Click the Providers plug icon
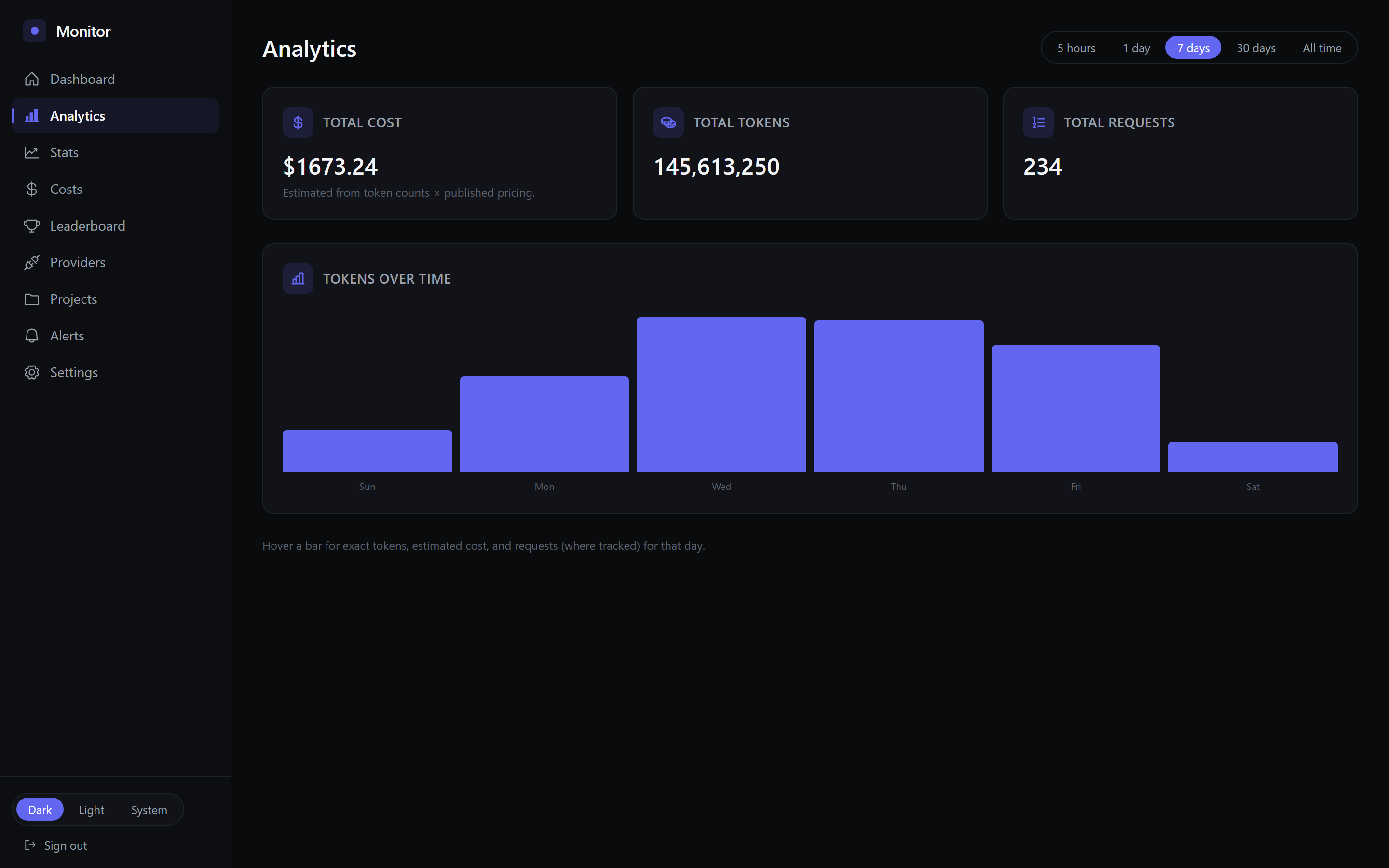1389x868 pixels. point(31,262)
